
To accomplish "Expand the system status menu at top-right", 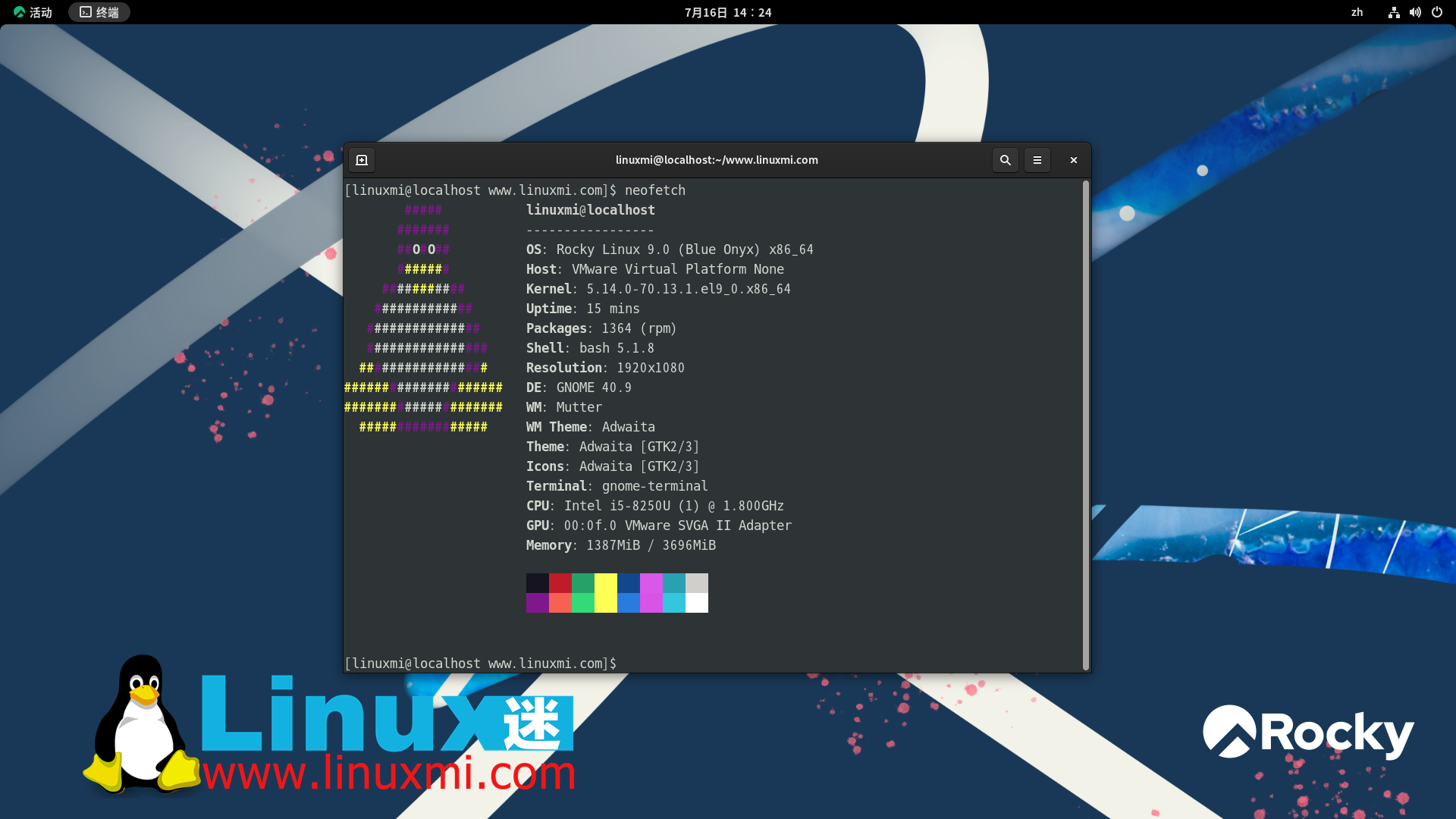I will [1415, 12].
